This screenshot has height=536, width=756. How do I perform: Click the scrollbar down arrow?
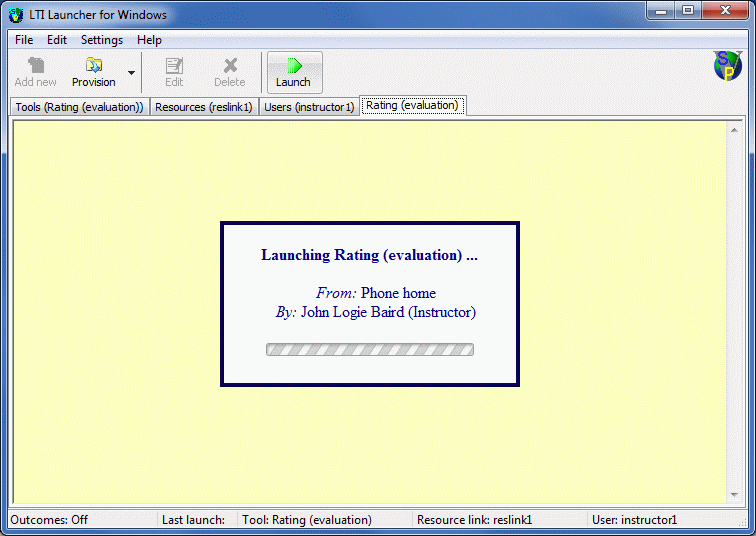[734, 495]
